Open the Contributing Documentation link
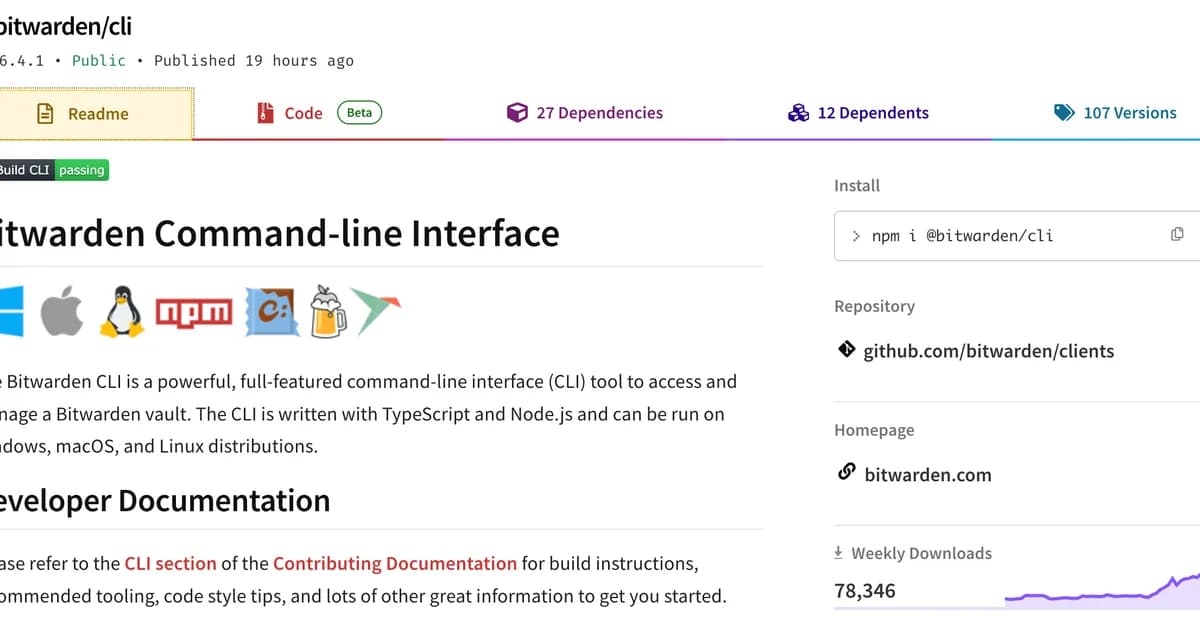1200x628 pixels. pos(394,563)
